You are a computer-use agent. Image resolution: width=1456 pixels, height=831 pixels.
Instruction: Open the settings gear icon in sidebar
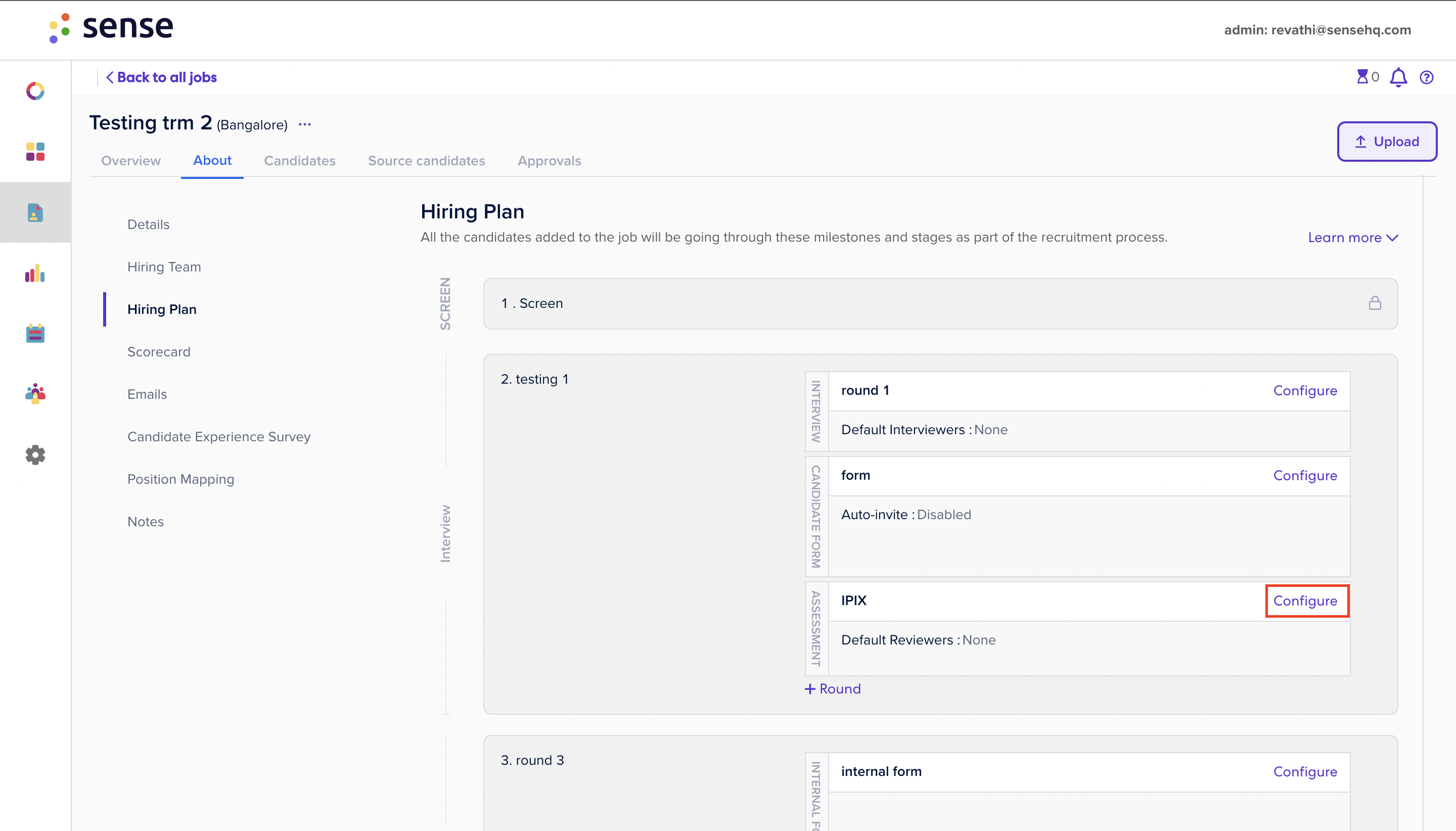pos(35,455)
